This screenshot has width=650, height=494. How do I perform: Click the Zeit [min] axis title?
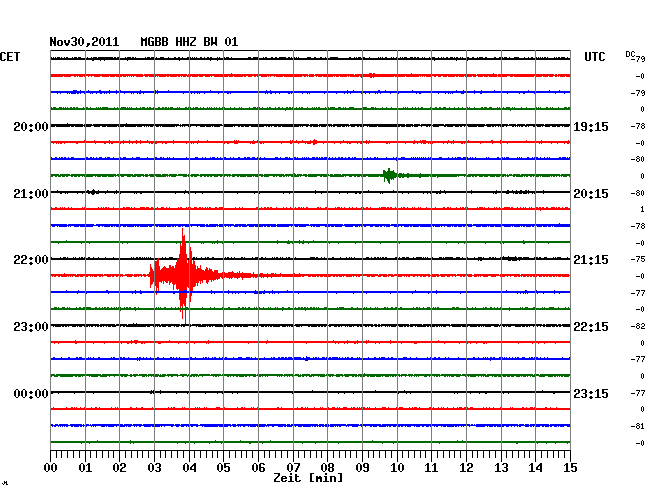308,478
